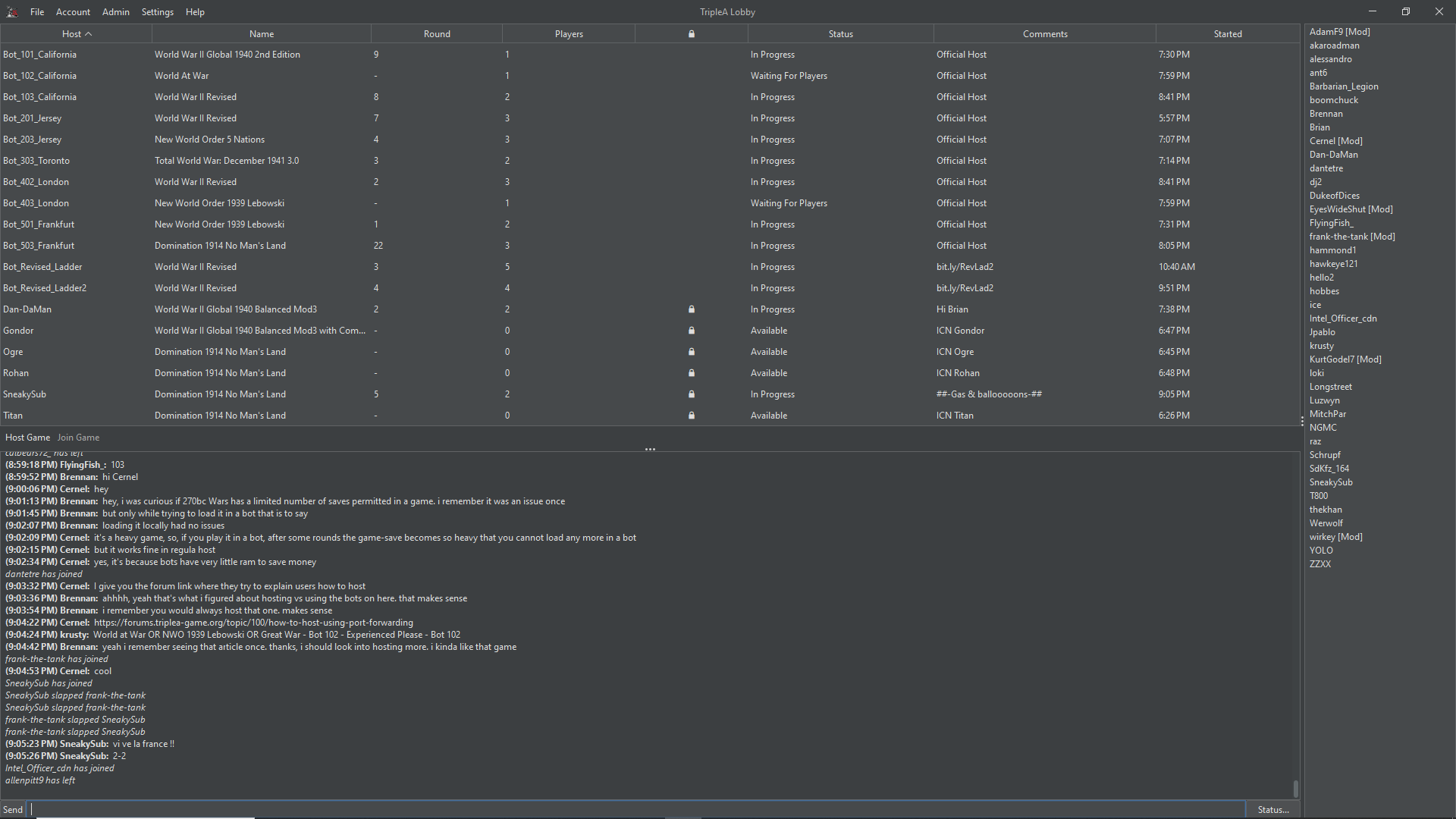Sort games by Host column header
This screenshot has height=819, width=1456.
[x=76, y=34]
